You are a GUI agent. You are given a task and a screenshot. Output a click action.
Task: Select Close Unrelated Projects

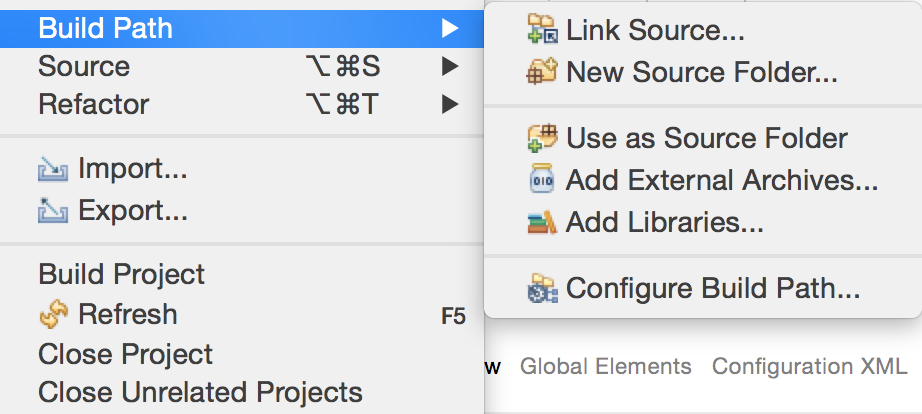200,392
